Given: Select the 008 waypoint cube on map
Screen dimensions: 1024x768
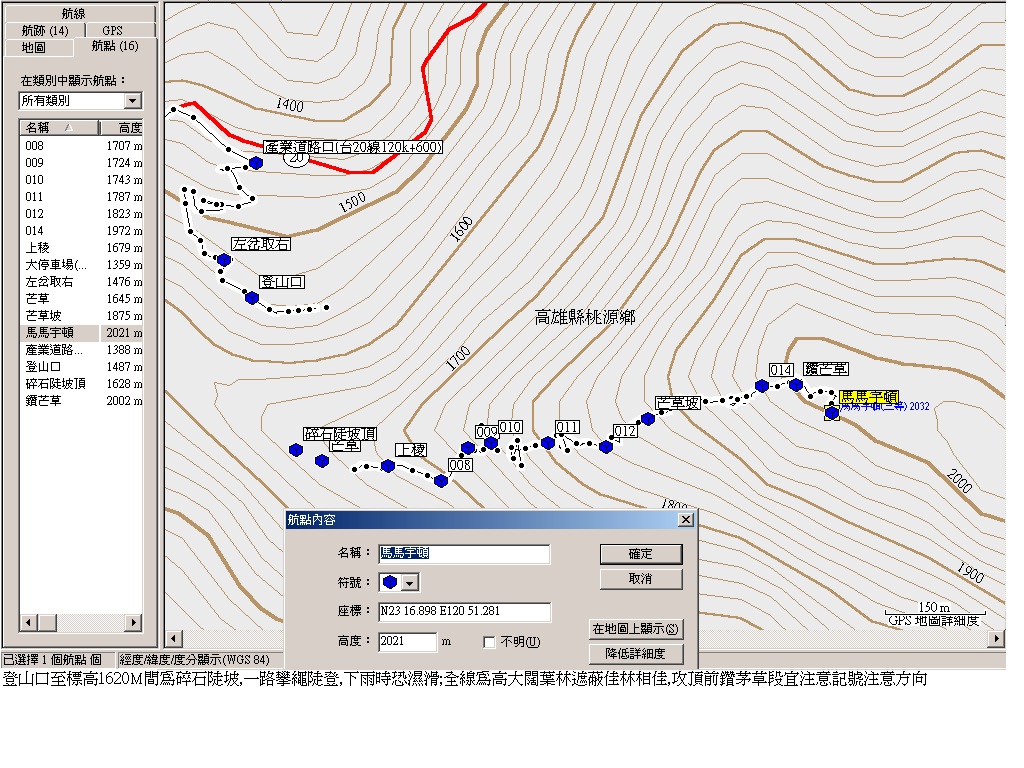Looking at the screenshot, I should [x=441, y=481].
